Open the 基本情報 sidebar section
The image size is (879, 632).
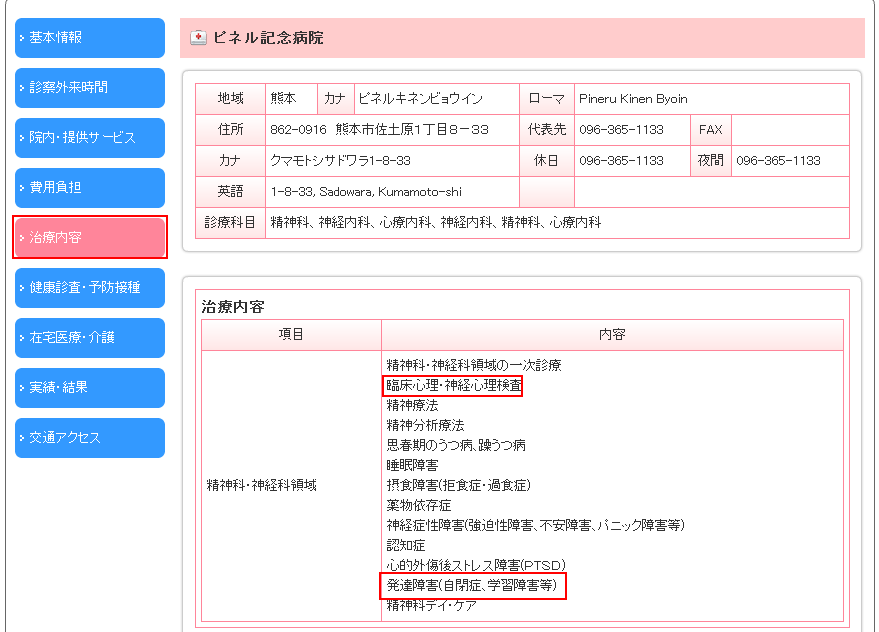coord(90,38)
